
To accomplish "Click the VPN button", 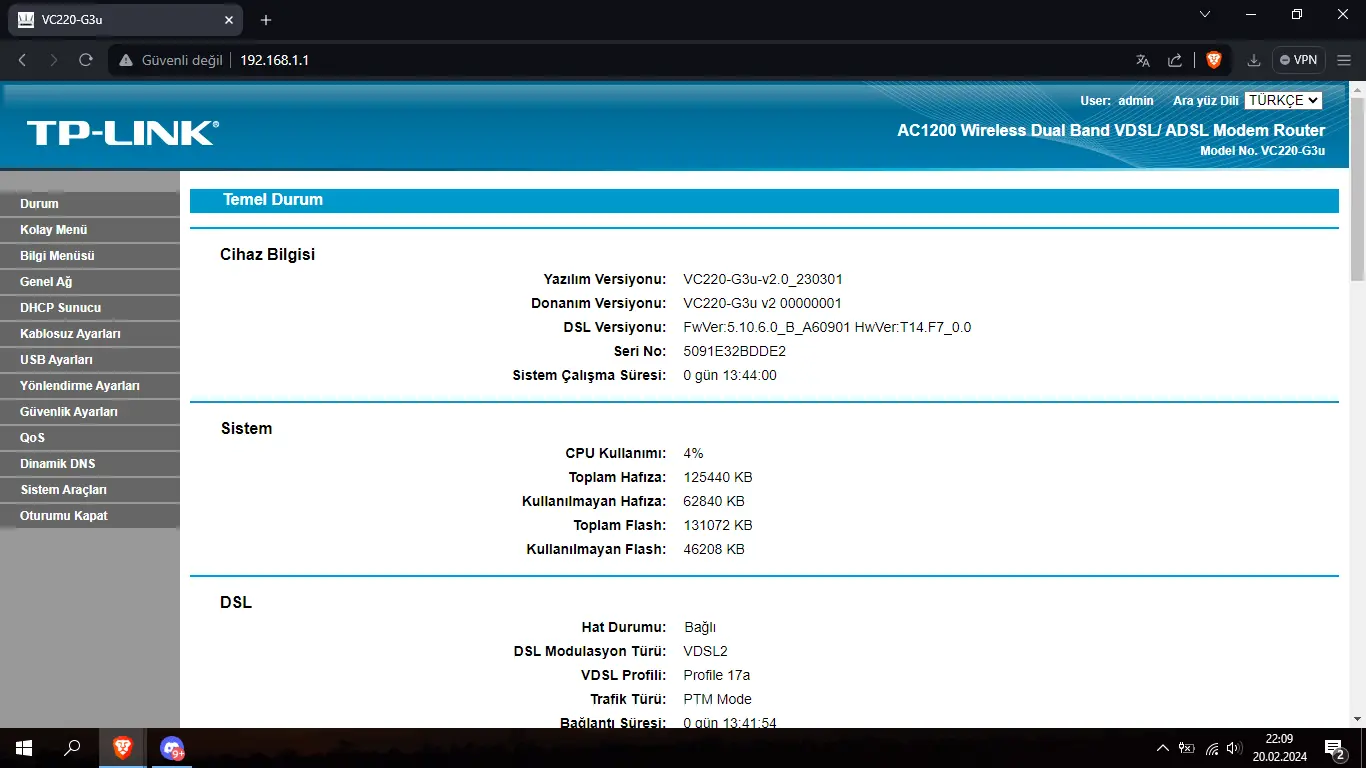I will coord(1299,60).
